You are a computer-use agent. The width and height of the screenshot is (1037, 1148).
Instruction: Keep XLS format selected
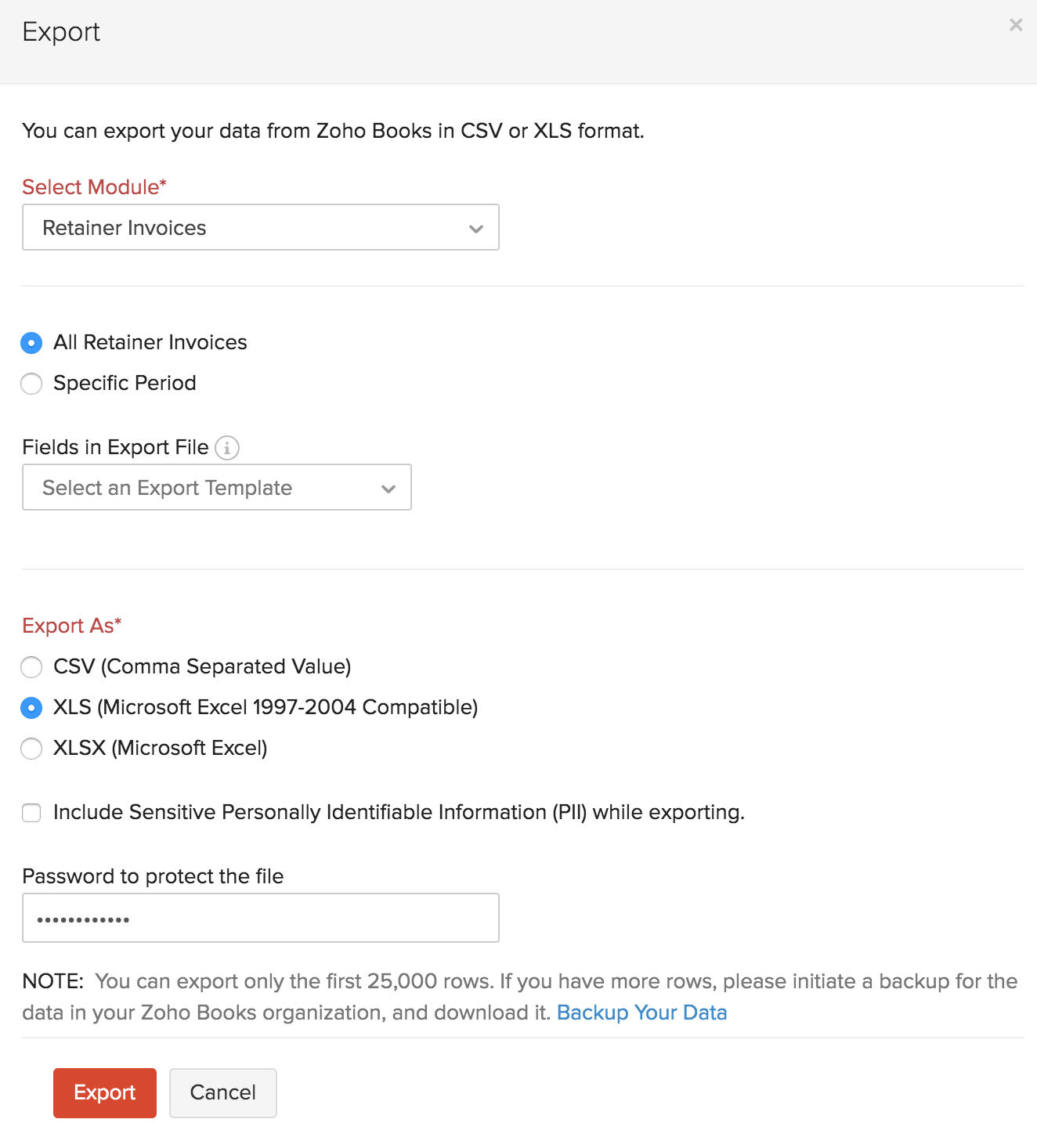[x=31, y=708]
